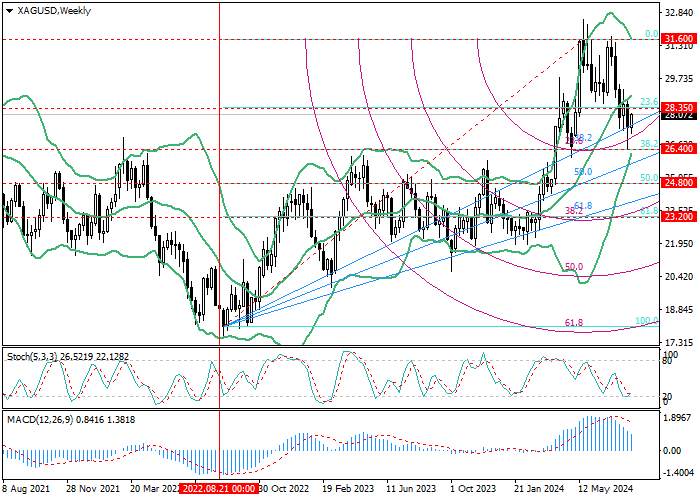700x500 pixels.
Task: Click the 11 Jun 2023 date label
Action: coord(411,489)
